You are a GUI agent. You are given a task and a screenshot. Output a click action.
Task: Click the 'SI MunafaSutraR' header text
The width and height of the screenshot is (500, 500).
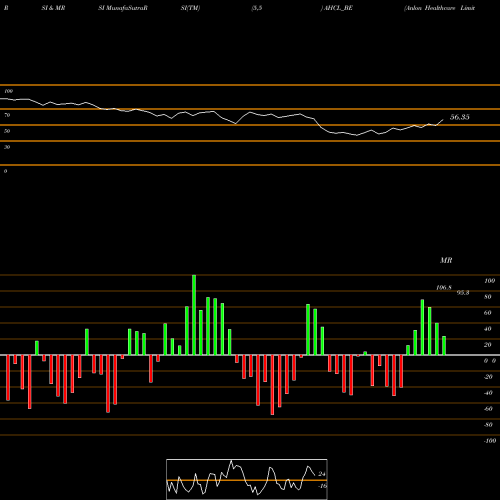pyautogui.click(x=123, y=8)
